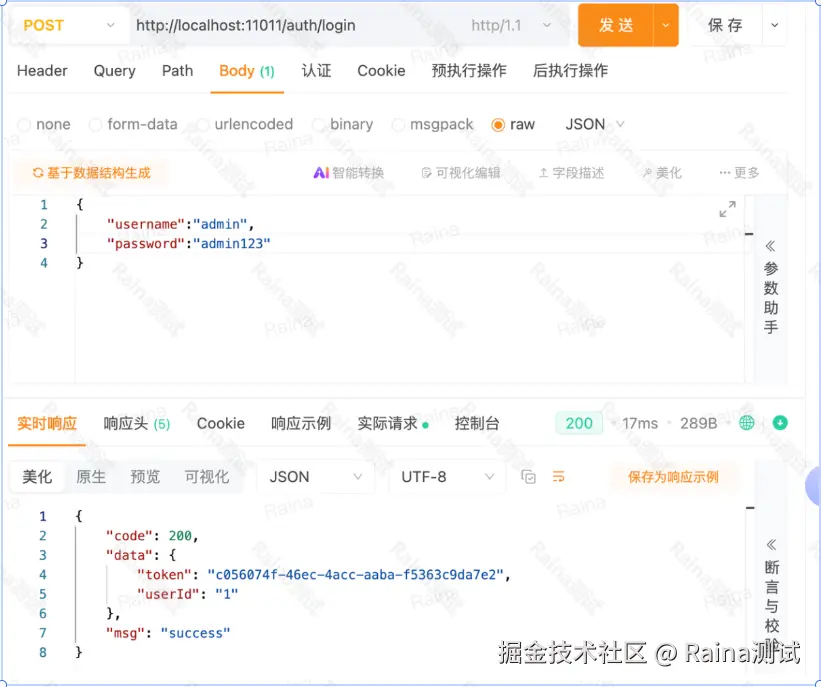The height and width of the screenshot is (687, 821).
Task: Open the 响应示例 tab
Action: pos(301,423)
